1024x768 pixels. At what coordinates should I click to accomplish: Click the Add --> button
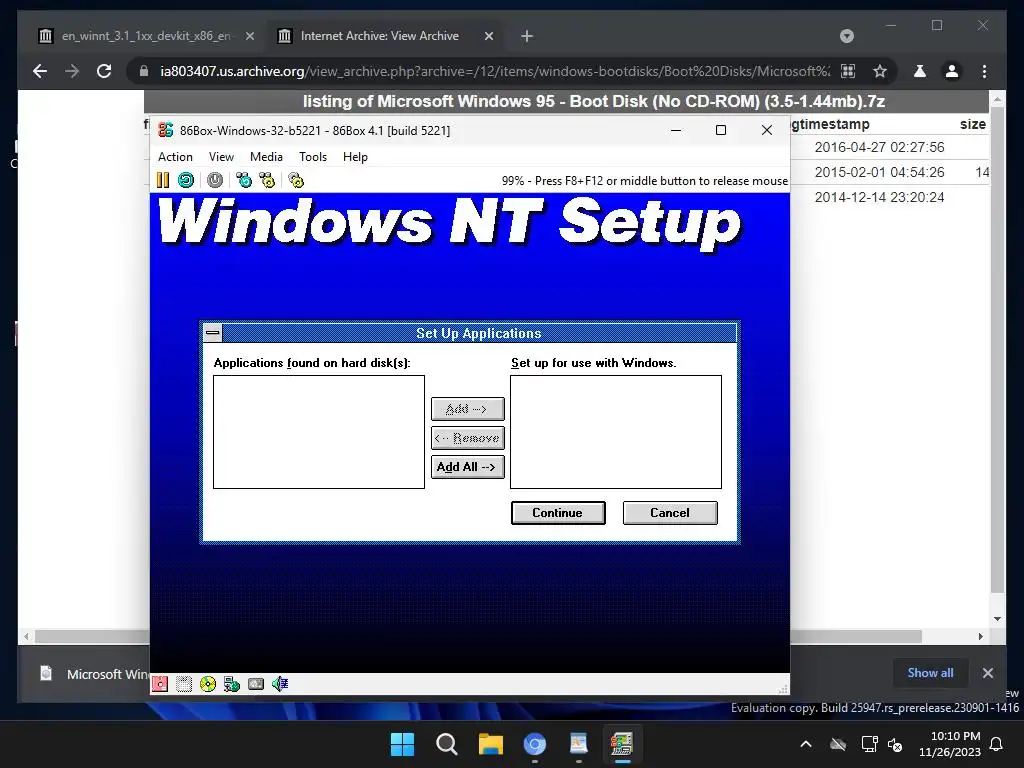pos(468,409)
